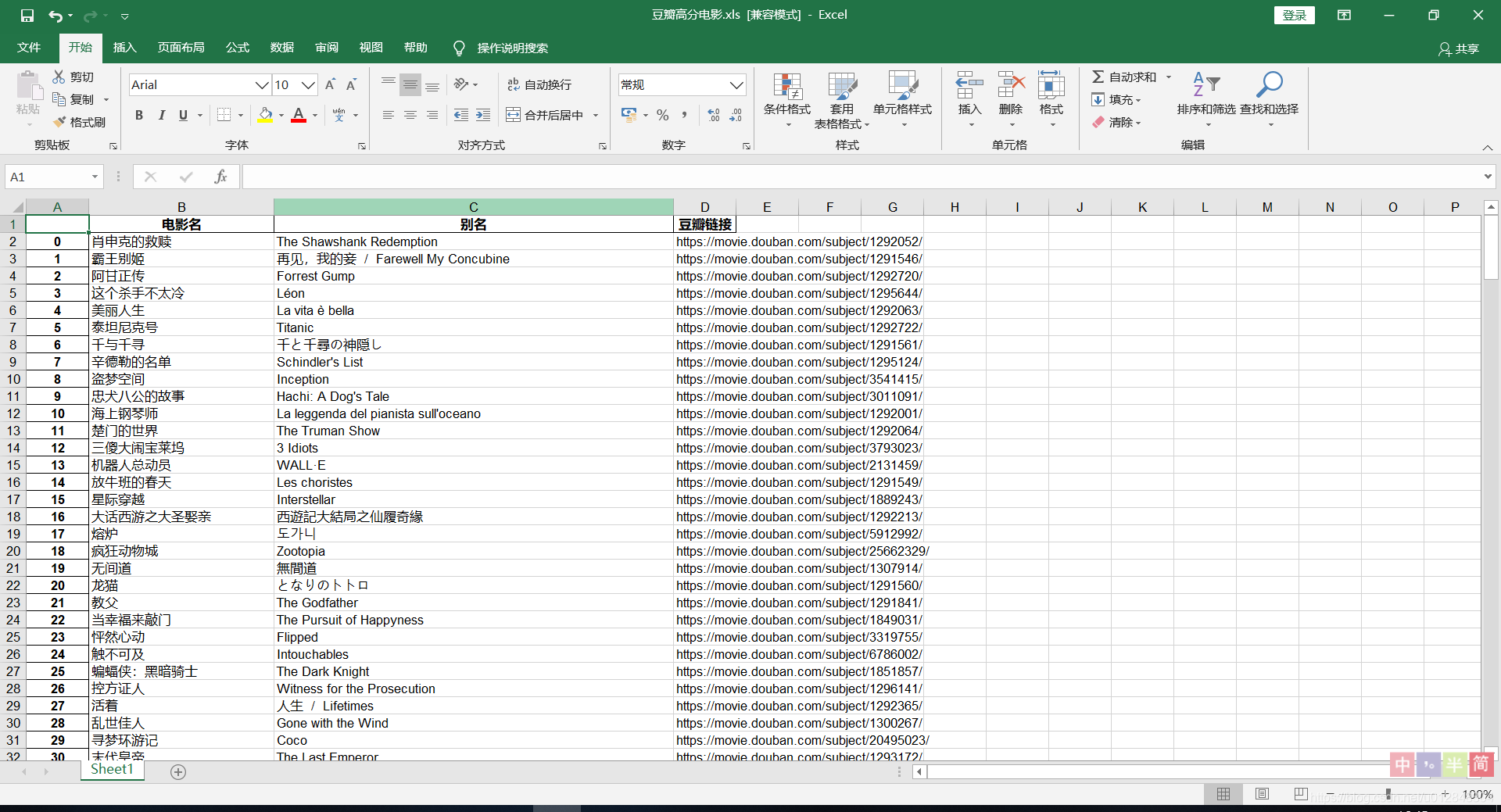Click the Borders icon
This screenshot has height=812, width=1501.
tap(224, 115)
